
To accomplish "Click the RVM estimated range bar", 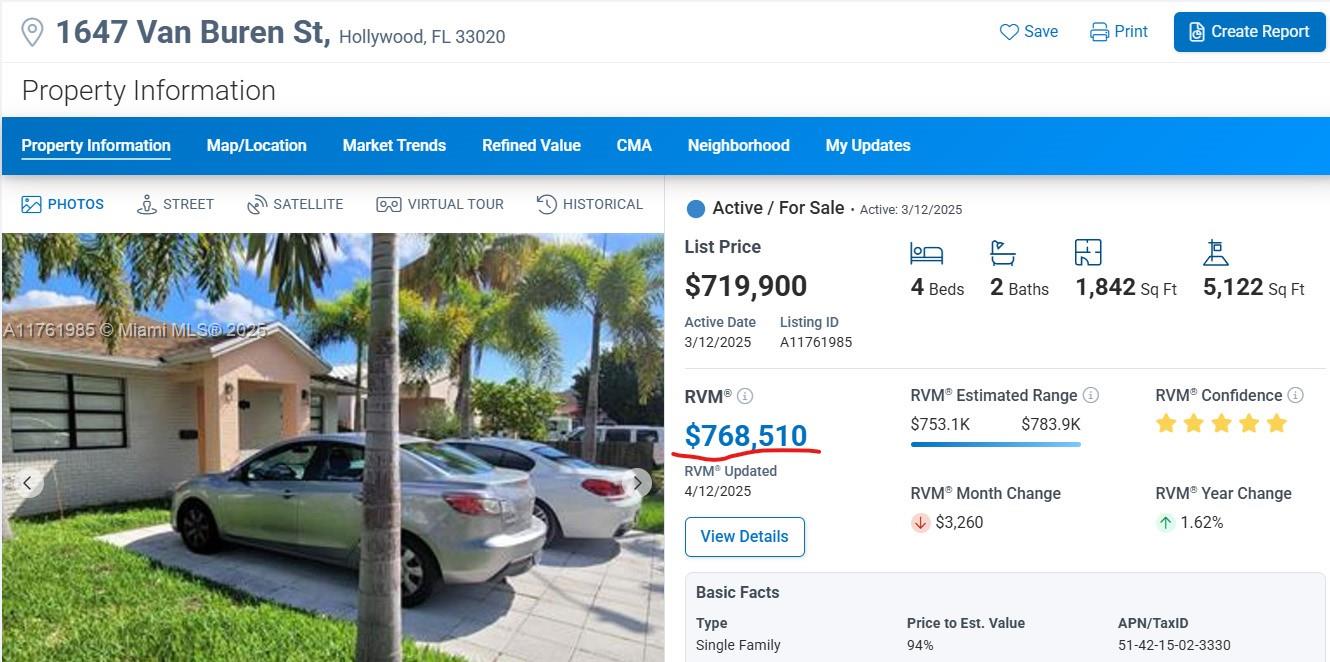I will click(x=995, y=444).
